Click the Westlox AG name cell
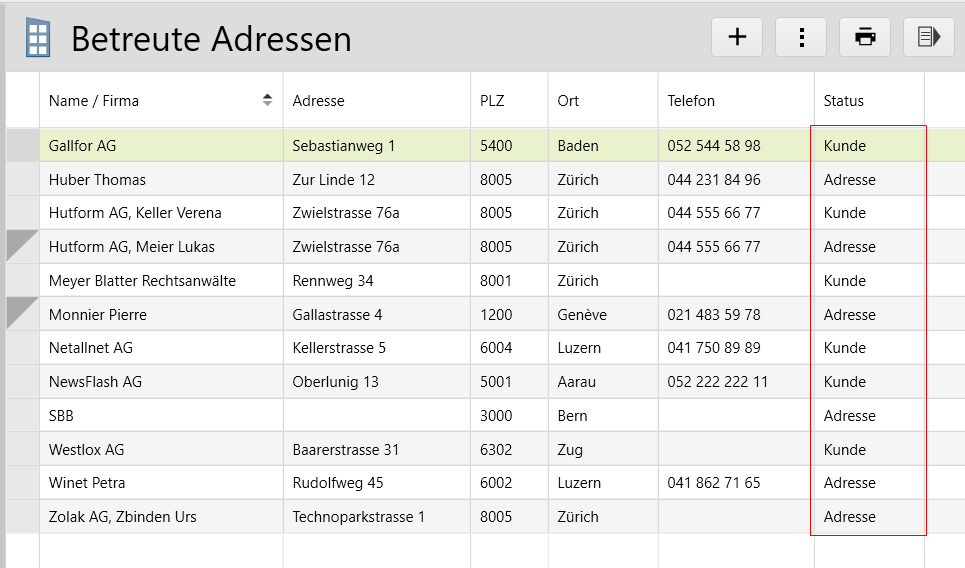Screen dimensions: 965x568 pyautogui.click(x=86, y=450)
